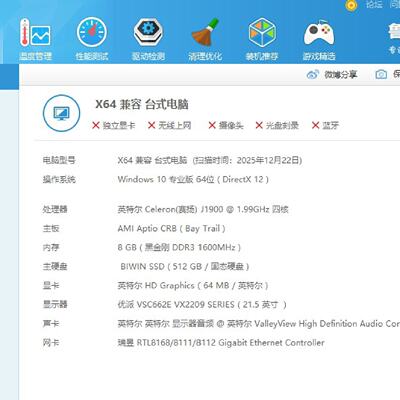Open 清理优化 broom icon
400x400 pixels.
coord(205,32)
